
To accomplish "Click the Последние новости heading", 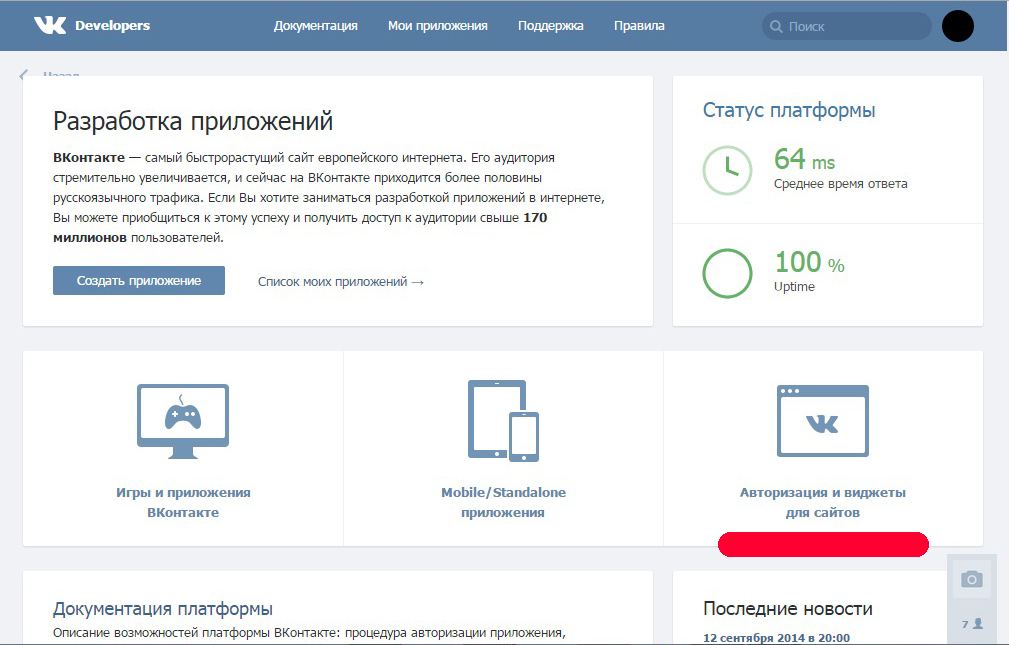I will 788,608.
